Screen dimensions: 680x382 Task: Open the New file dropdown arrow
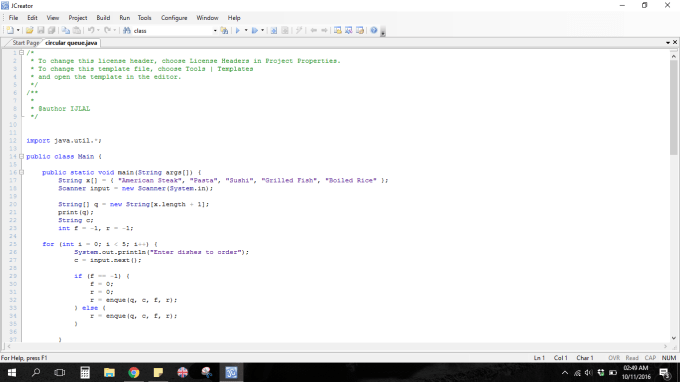[x=18, y=30]
